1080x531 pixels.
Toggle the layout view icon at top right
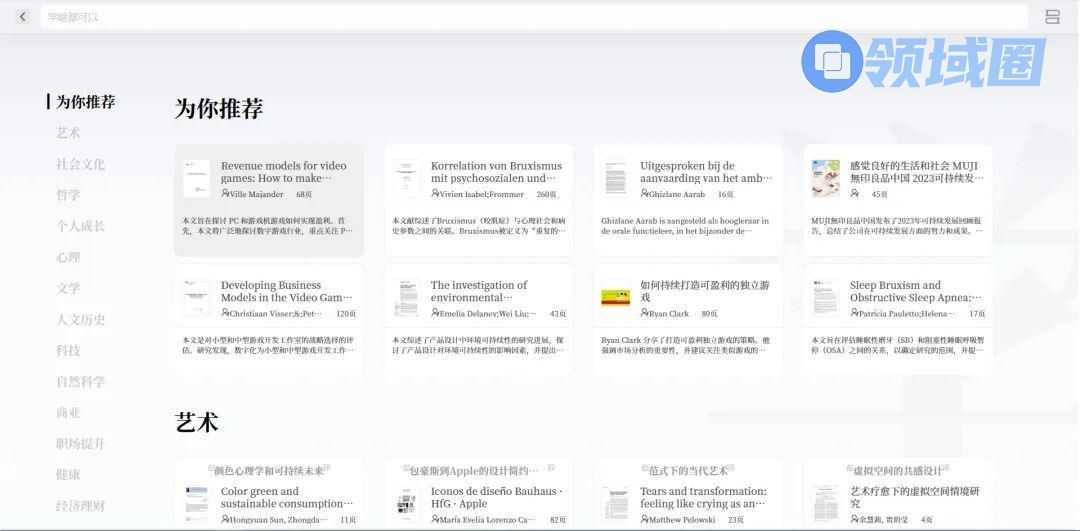click(1052, 17)
